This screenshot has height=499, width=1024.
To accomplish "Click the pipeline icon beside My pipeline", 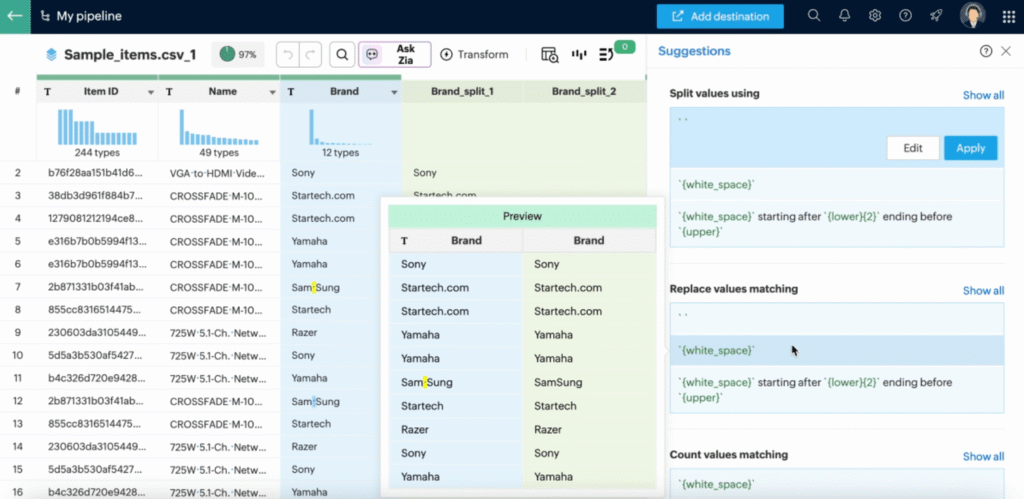I will [x=45, y=16].
